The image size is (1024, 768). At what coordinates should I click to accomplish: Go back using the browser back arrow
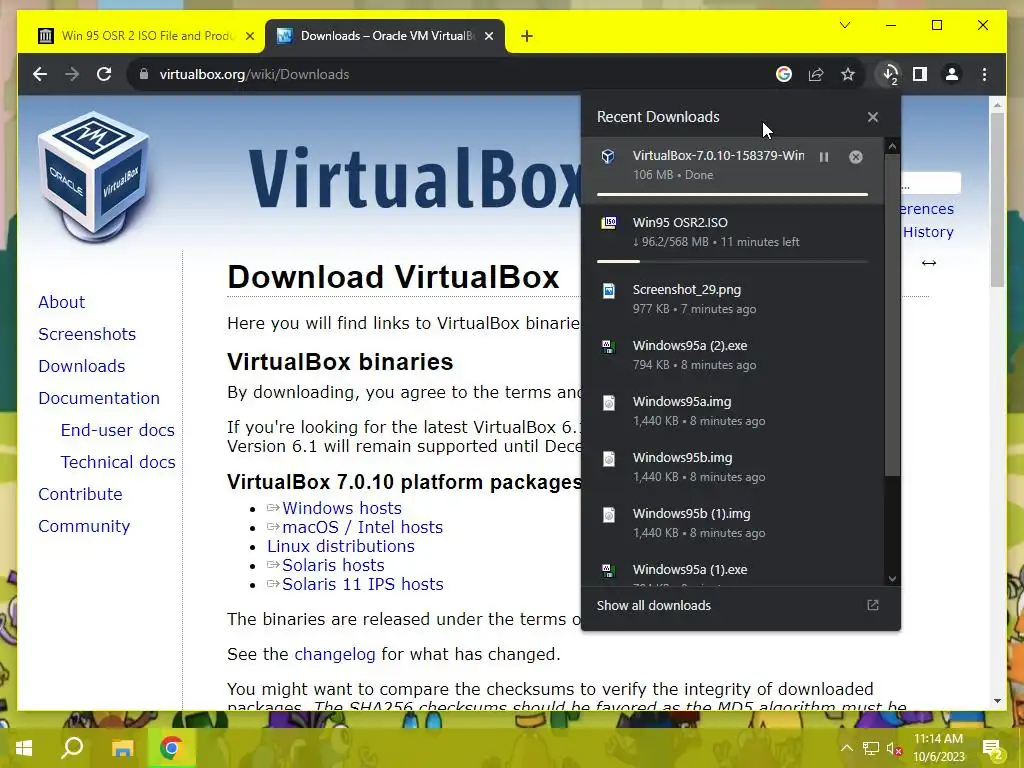(40, 74)
